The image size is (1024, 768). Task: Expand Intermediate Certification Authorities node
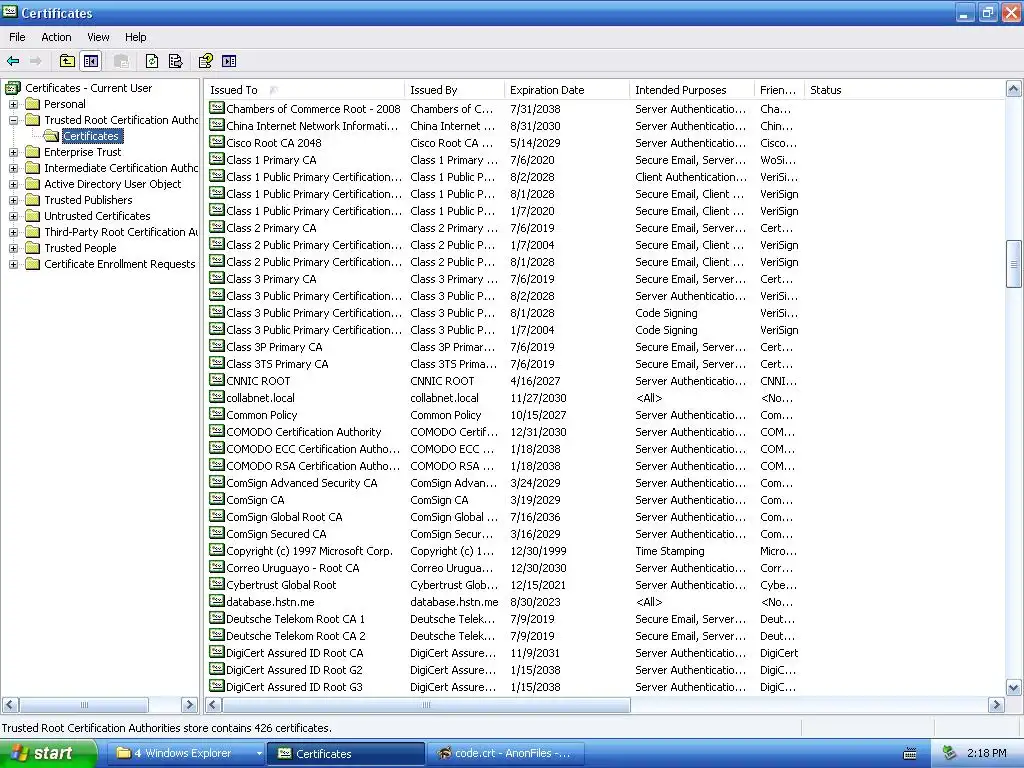[x=13, y=168]
